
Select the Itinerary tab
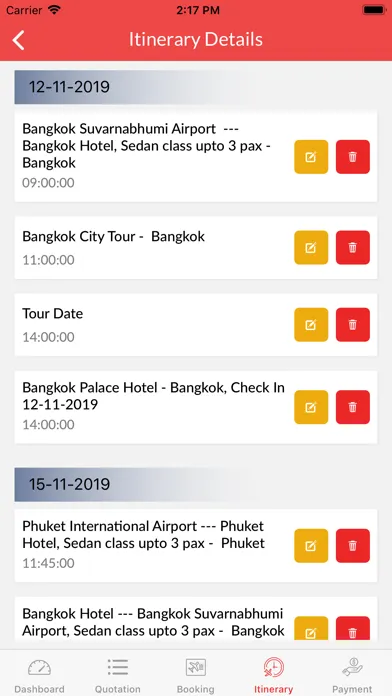pos(273,675)
